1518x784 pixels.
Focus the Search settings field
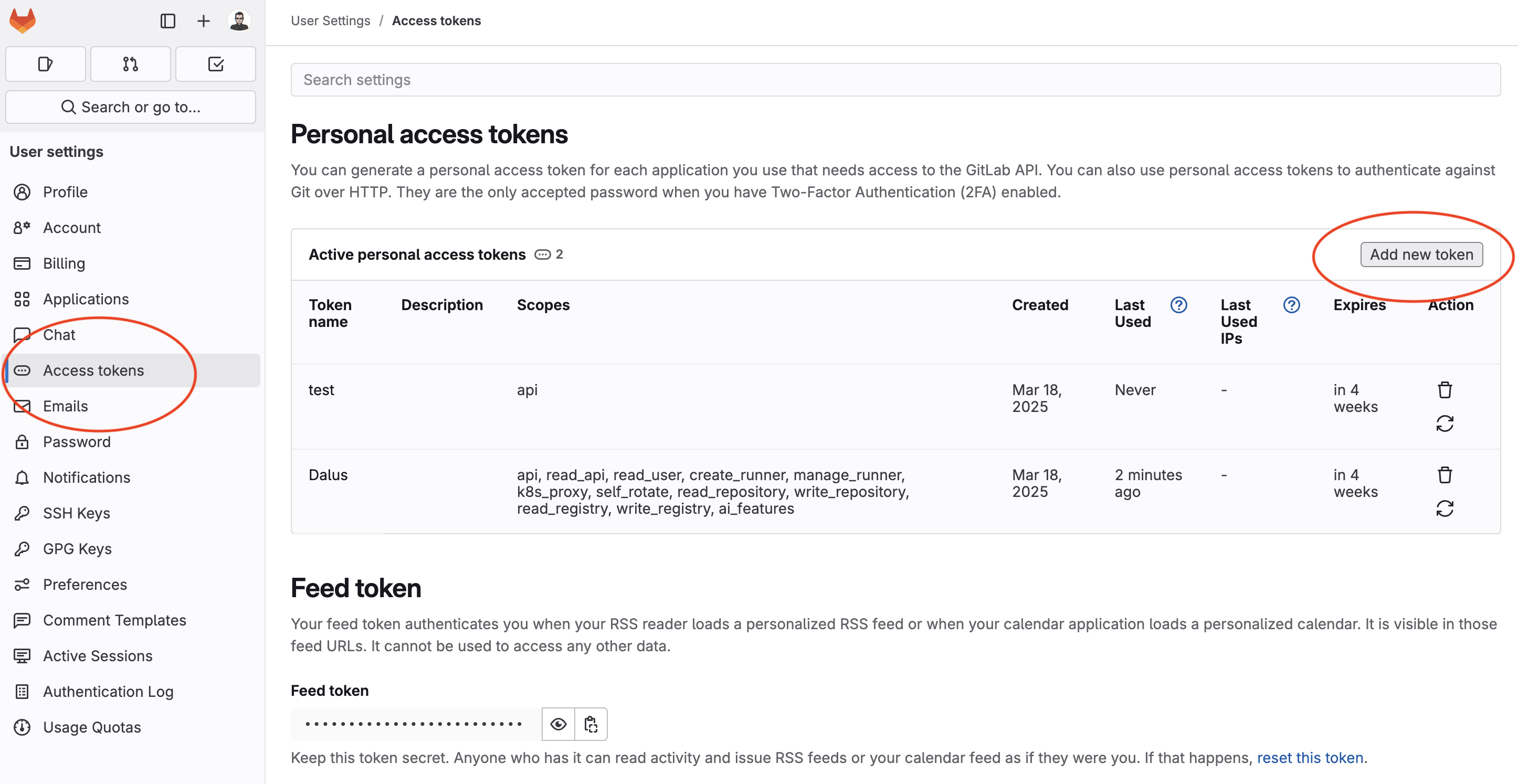(x=895, y=80)
